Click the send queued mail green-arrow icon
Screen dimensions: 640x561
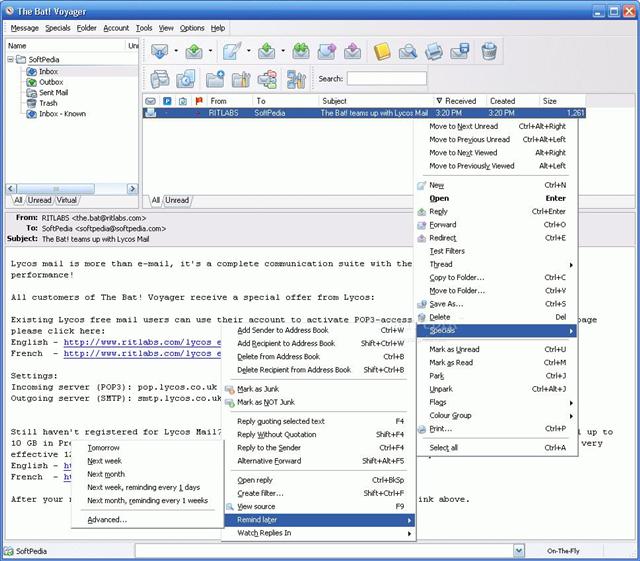point(194,51)
